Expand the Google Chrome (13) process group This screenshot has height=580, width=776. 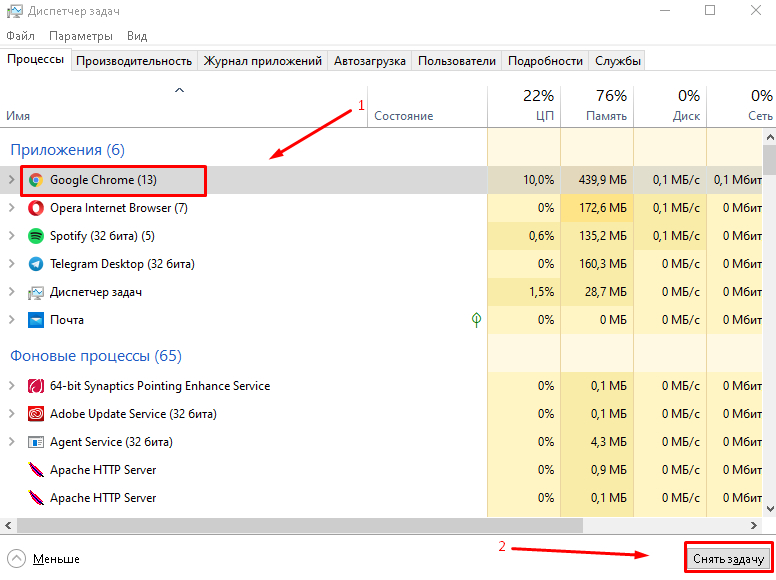pyautogui.click(x=11, y=180)
